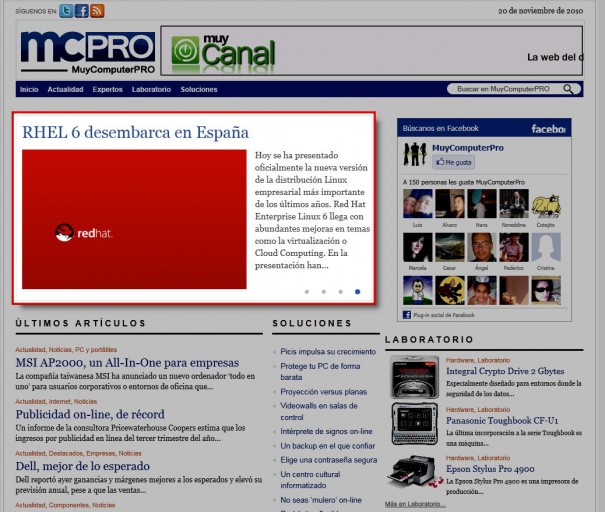Viewport: 605px width, 512px height.
Task: Open Picis impulsa su crecimiento link
Action: pos(328,351)
